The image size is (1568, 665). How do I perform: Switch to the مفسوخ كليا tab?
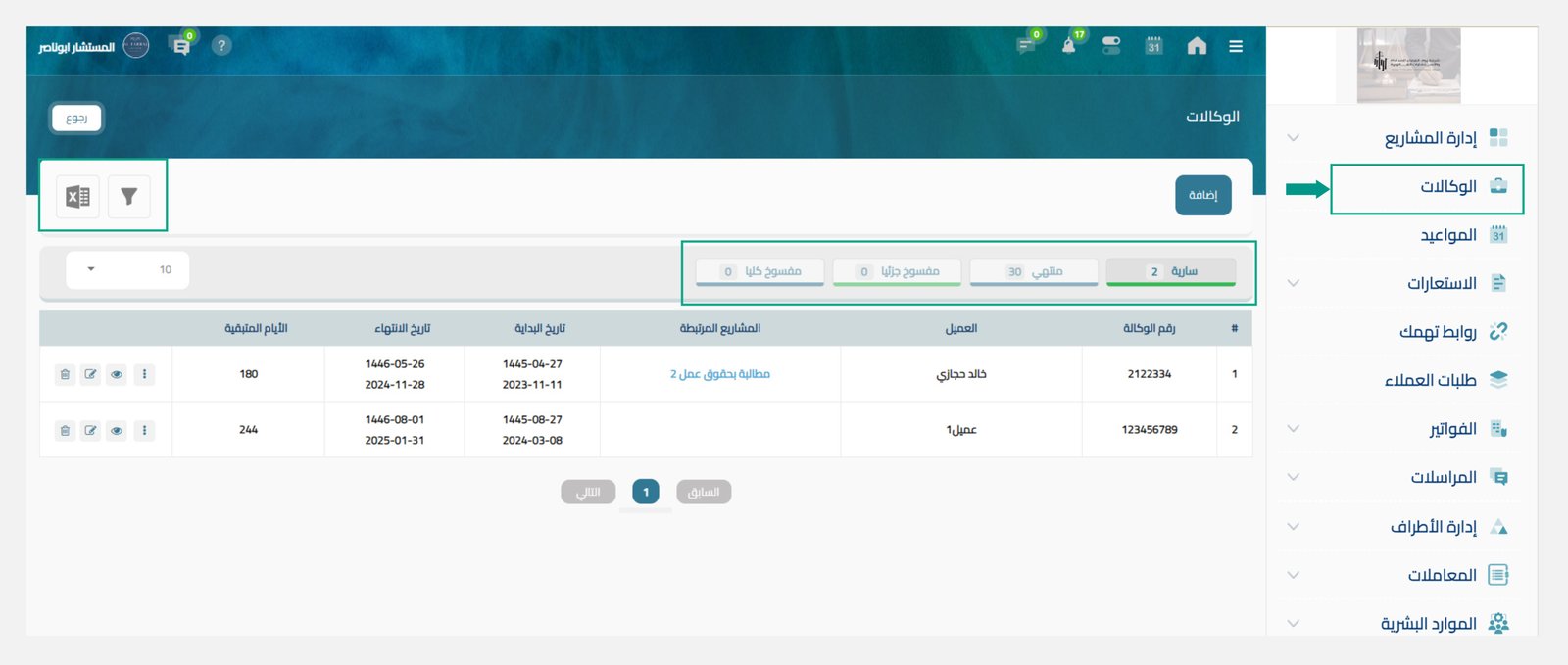760,271
